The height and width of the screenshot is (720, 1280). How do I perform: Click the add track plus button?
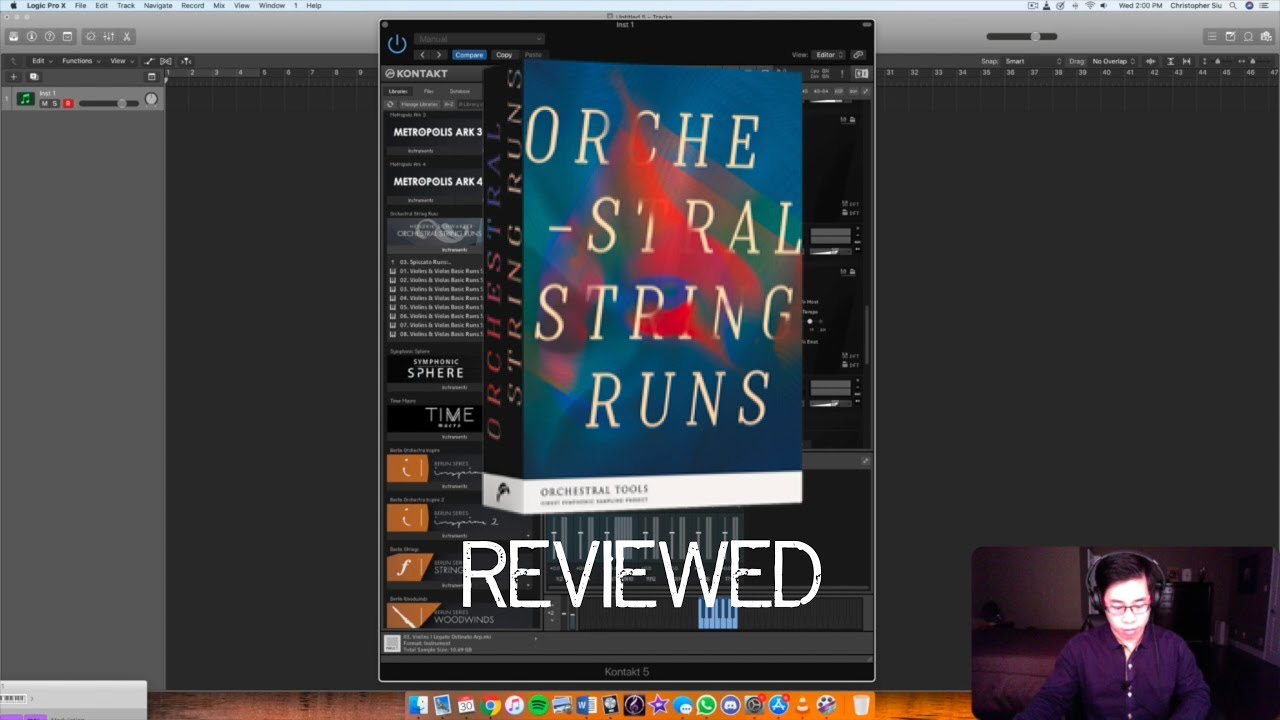click(x=14, y=76)
